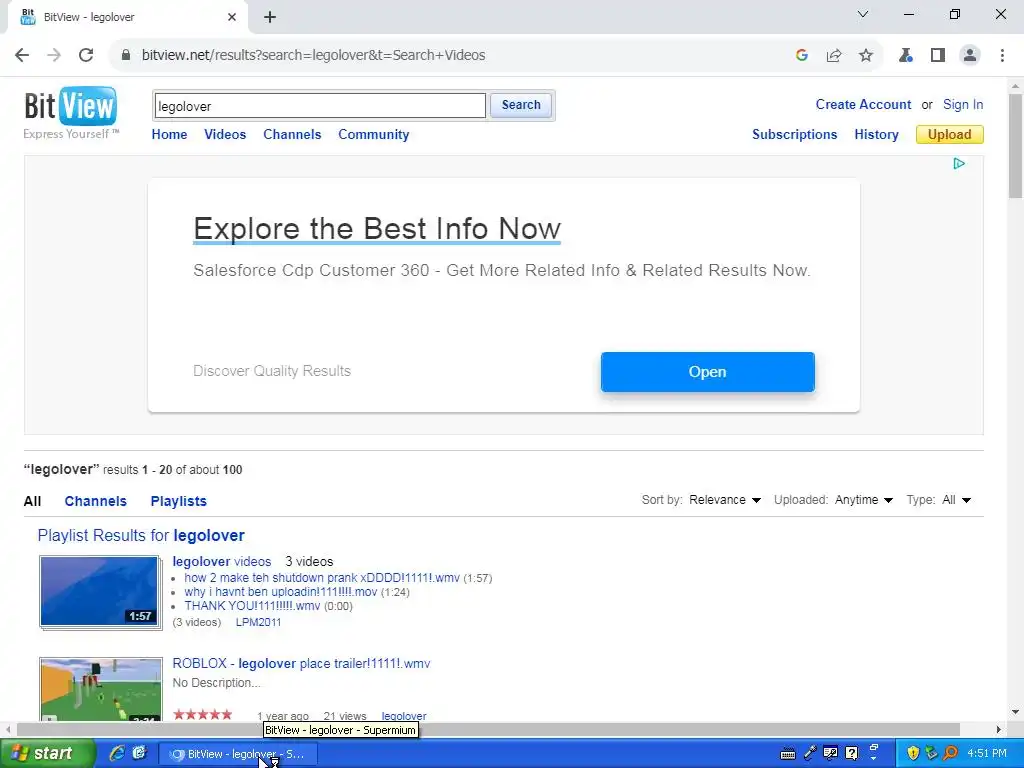Share this page via share icon

coord(834,56)
